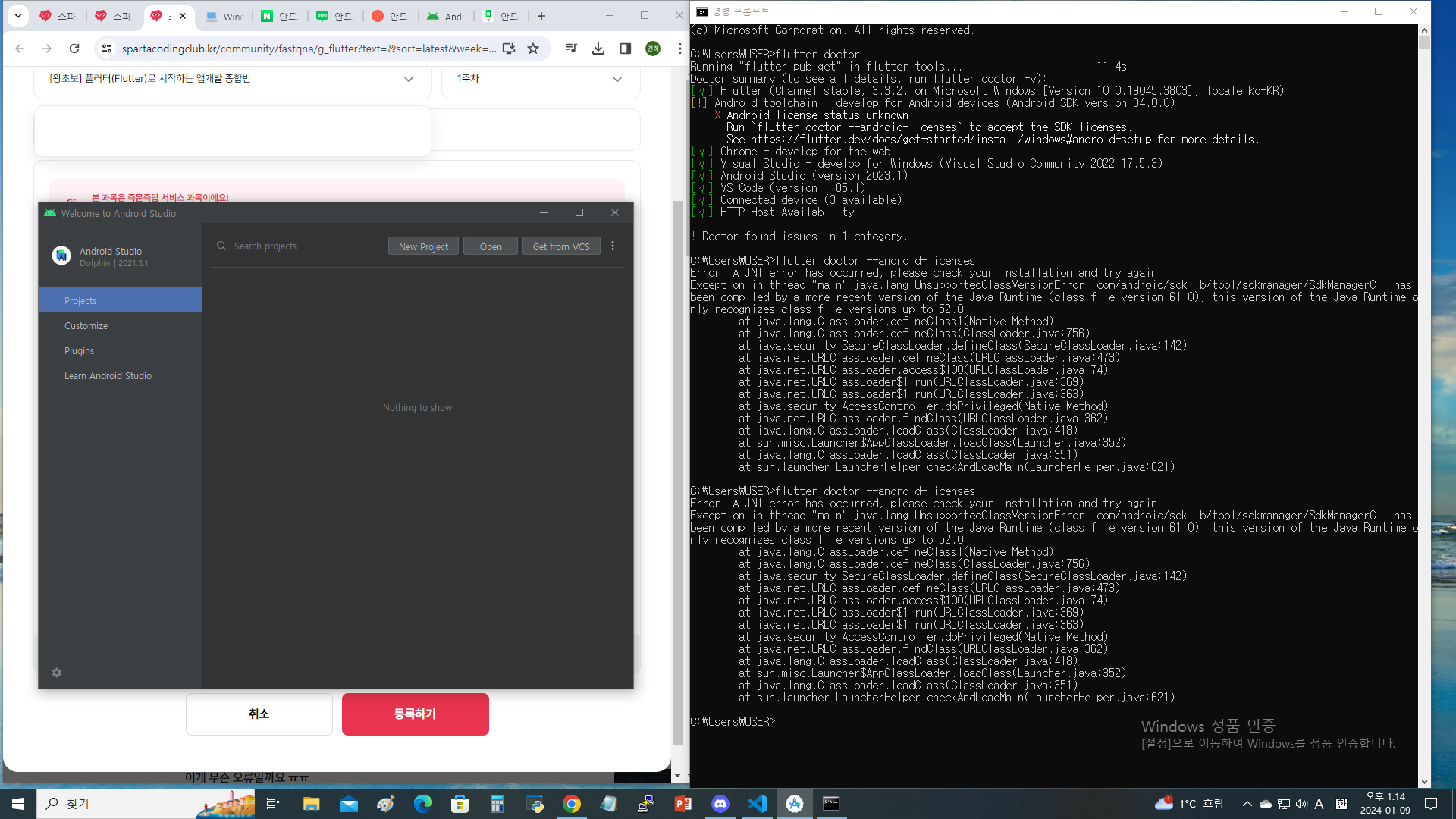
Task: Close the active Chrome tab
Action: pos(183,16)
